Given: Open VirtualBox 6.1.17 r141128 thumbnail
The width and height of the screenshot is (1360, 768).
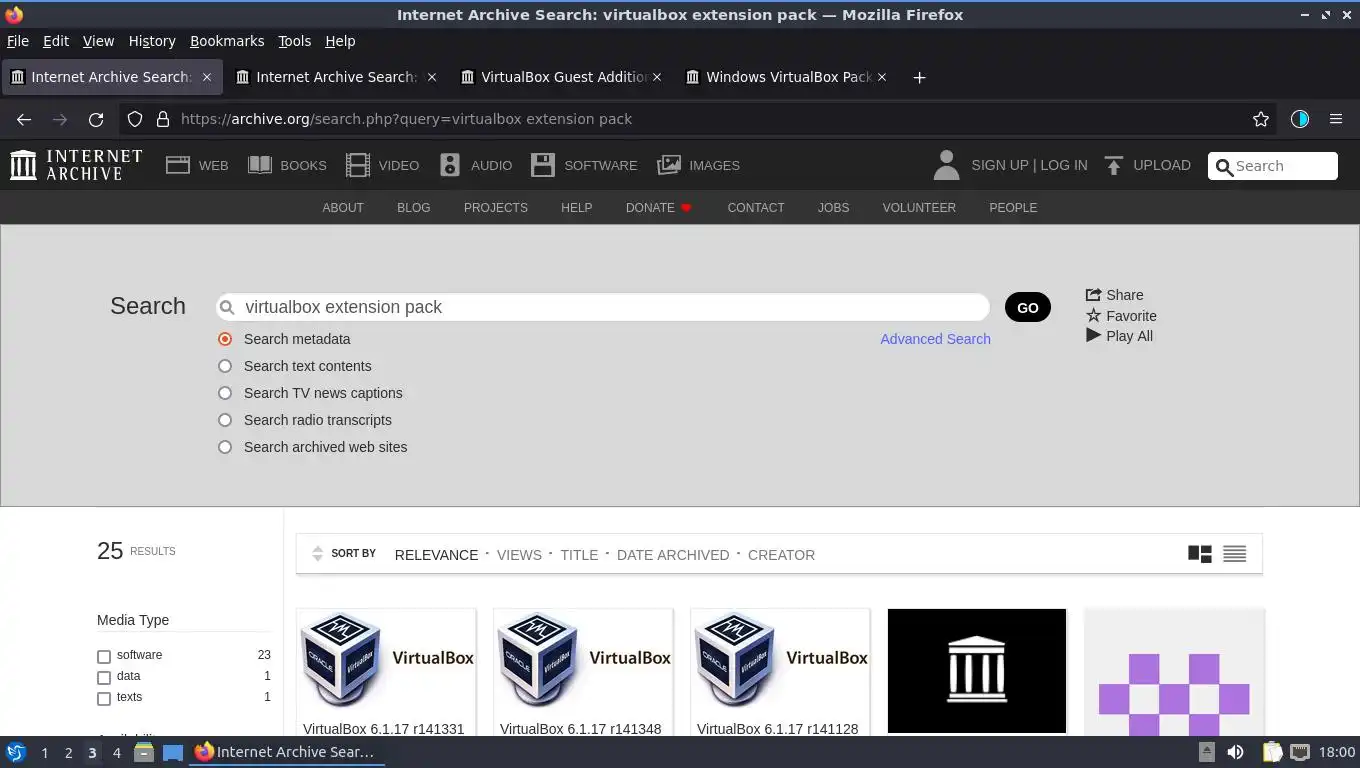Looking at the screenshot, I should [x=780, y=660].
